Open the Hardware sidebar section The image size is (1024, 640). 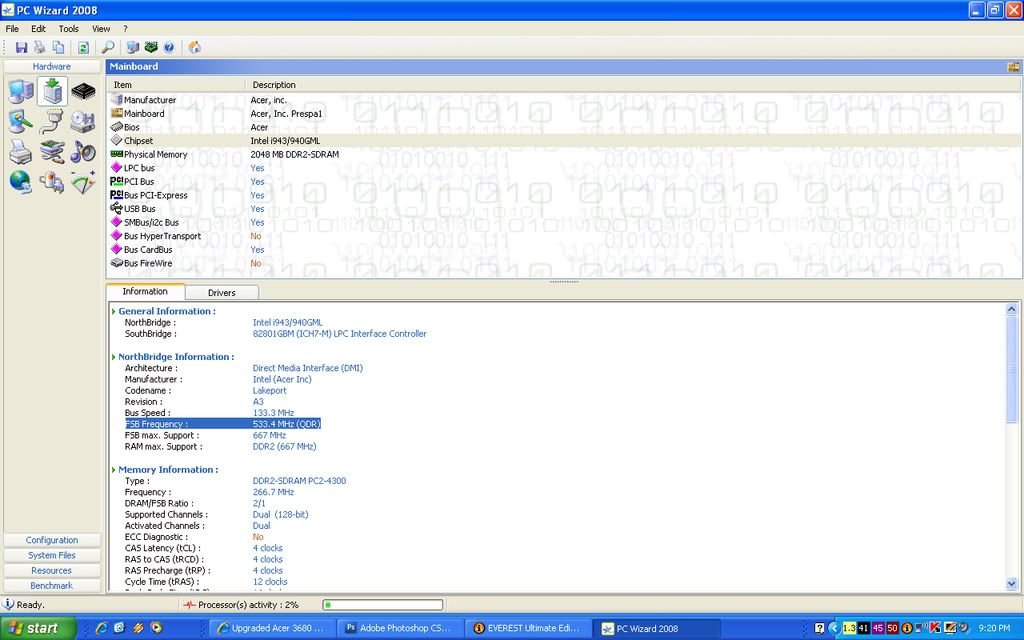click(x=52, y=67)
